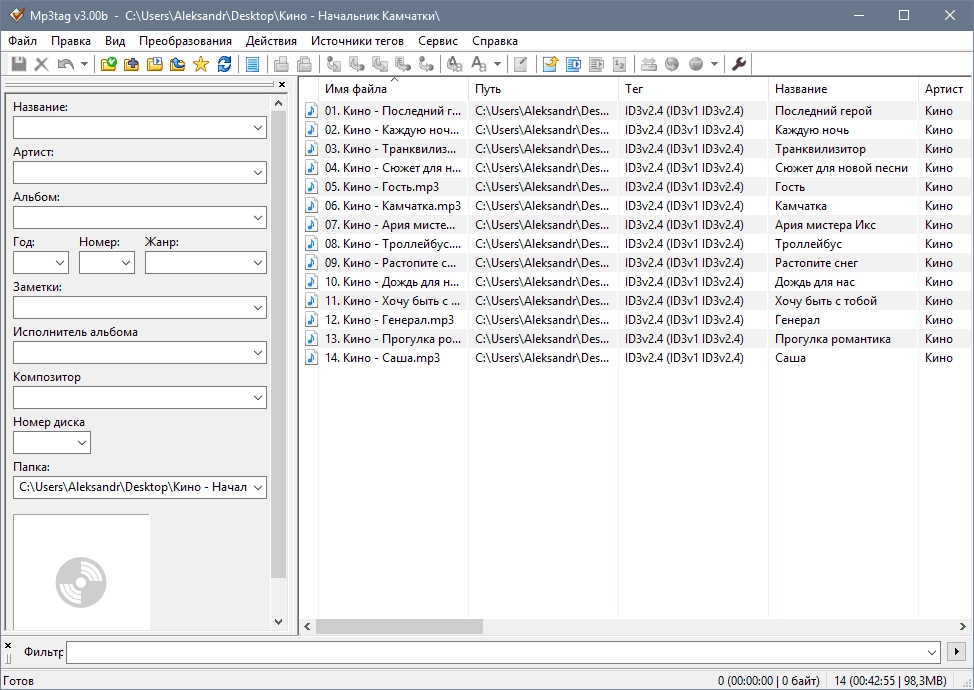The height and width of the screenshot is (690, 974).
Task: Click the Actions (Quick) Aa icon
Action: point(478,64)
